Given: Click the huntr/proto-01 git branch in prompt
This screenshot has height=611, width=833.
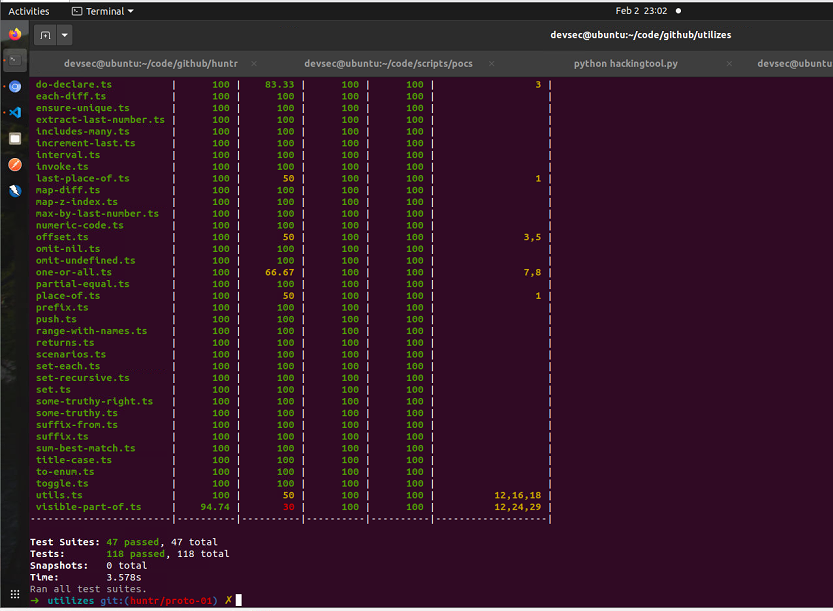Looking at the screenshot, I should click(171, 600).
